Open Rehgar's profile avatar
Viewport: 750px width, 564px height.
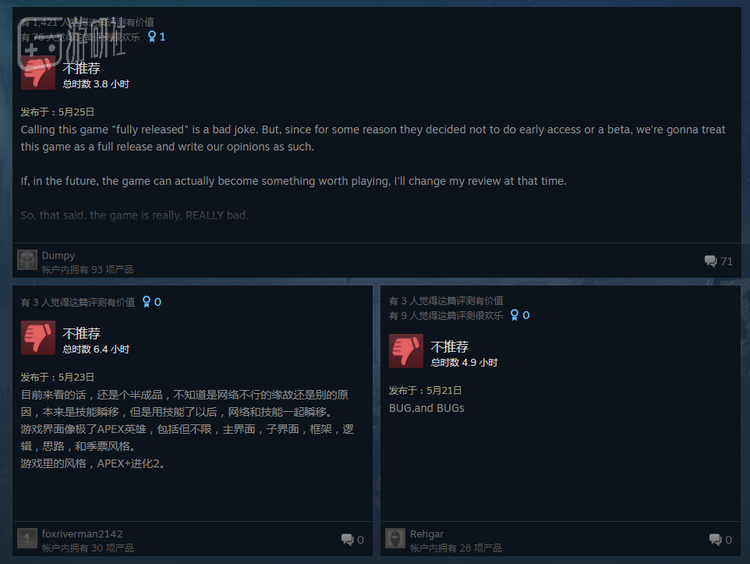[395, 539]
